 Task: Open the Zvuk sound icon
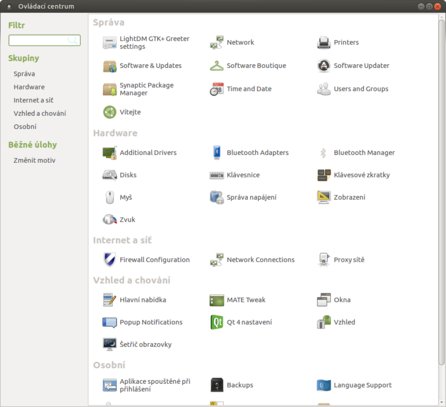tap(110, 220)
